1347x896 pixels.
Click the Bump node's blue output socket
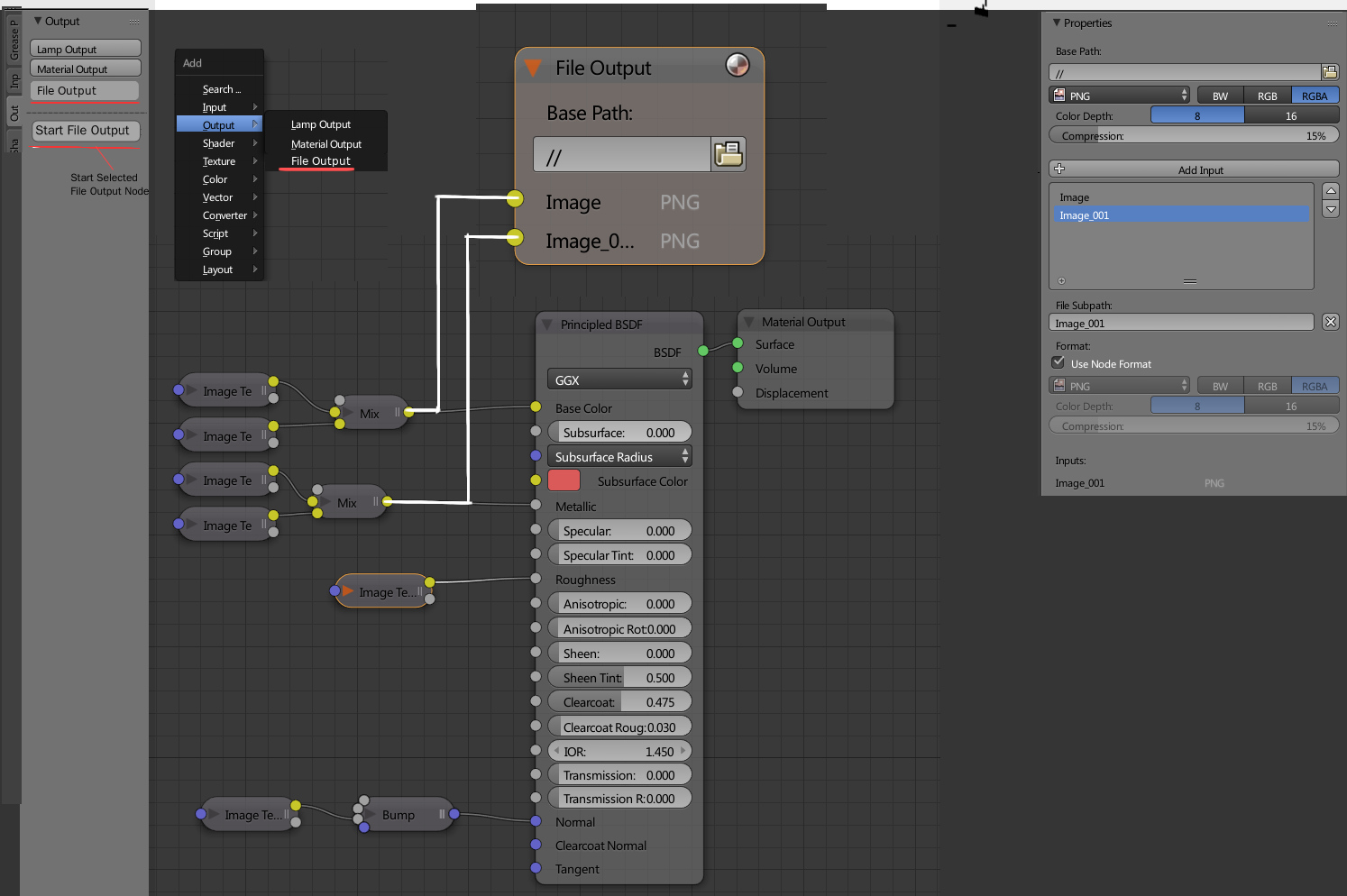pos(454,814)
